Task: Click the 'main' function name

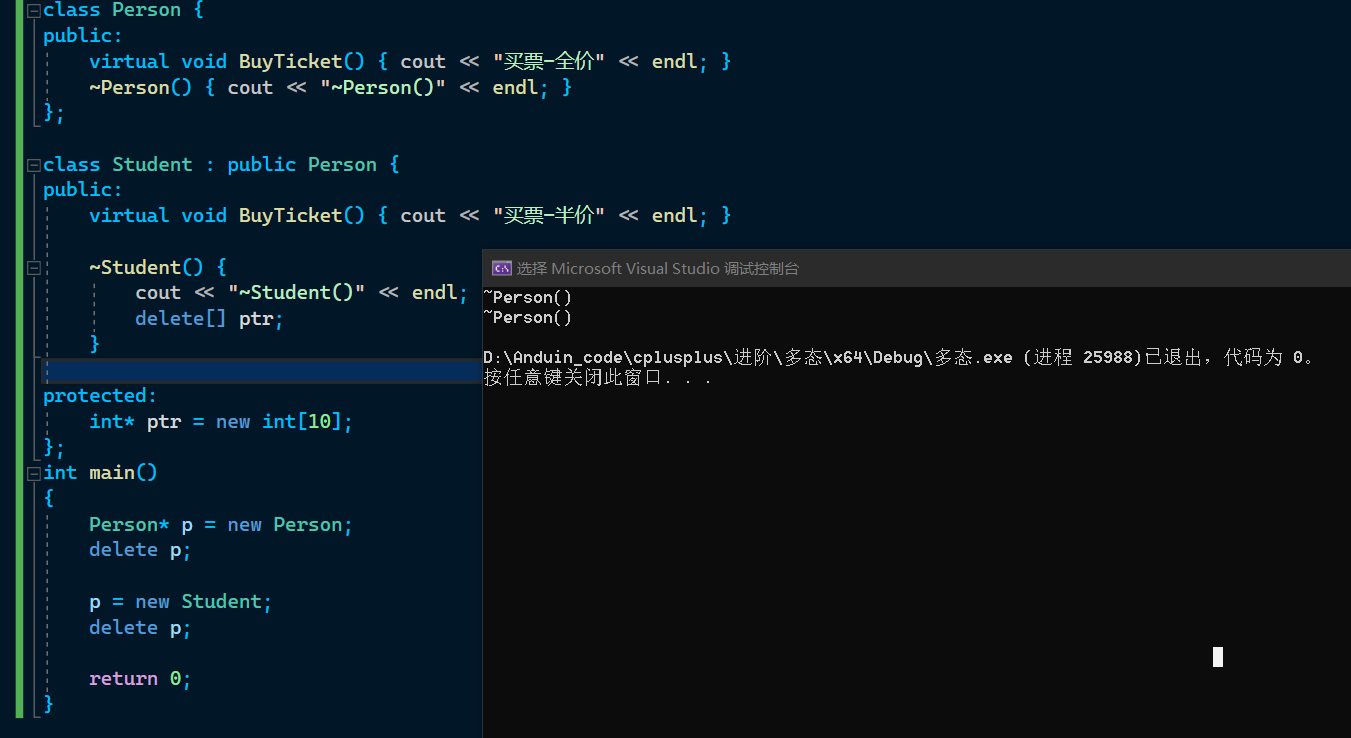Action: [112, 472]
